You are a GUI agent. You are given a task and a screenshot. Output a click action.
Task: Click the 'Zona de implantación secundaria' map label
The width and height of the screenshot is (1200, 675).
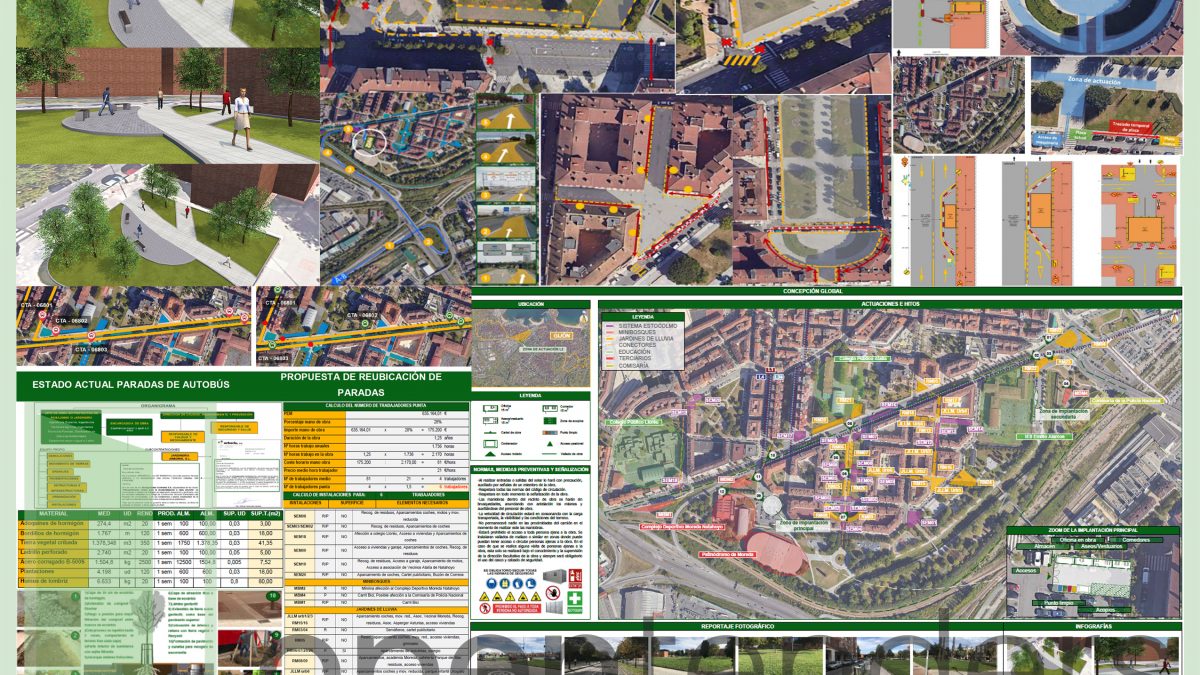point(1064,413)
